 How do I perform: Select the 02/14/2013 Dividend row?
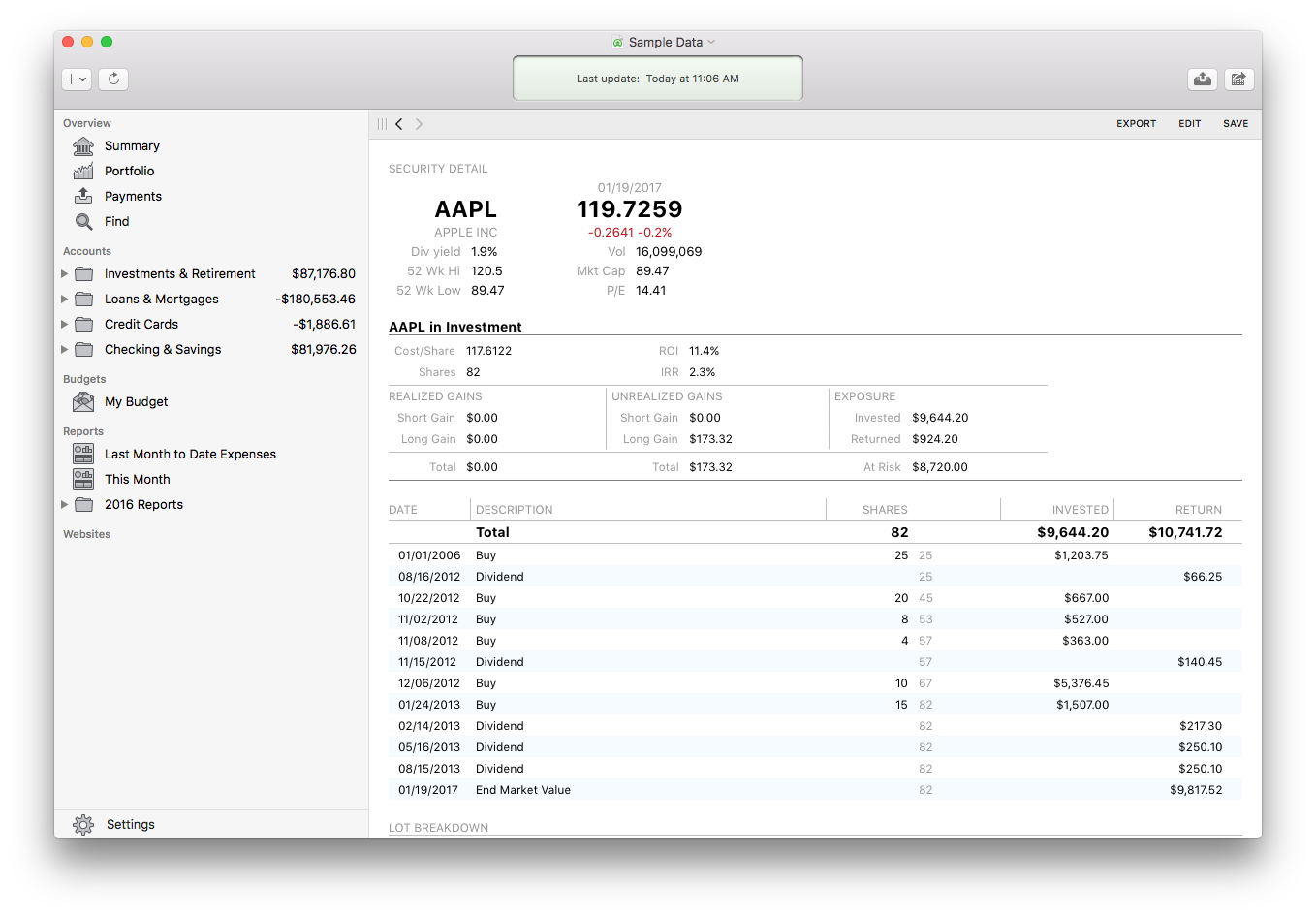(x=815, y=726)
